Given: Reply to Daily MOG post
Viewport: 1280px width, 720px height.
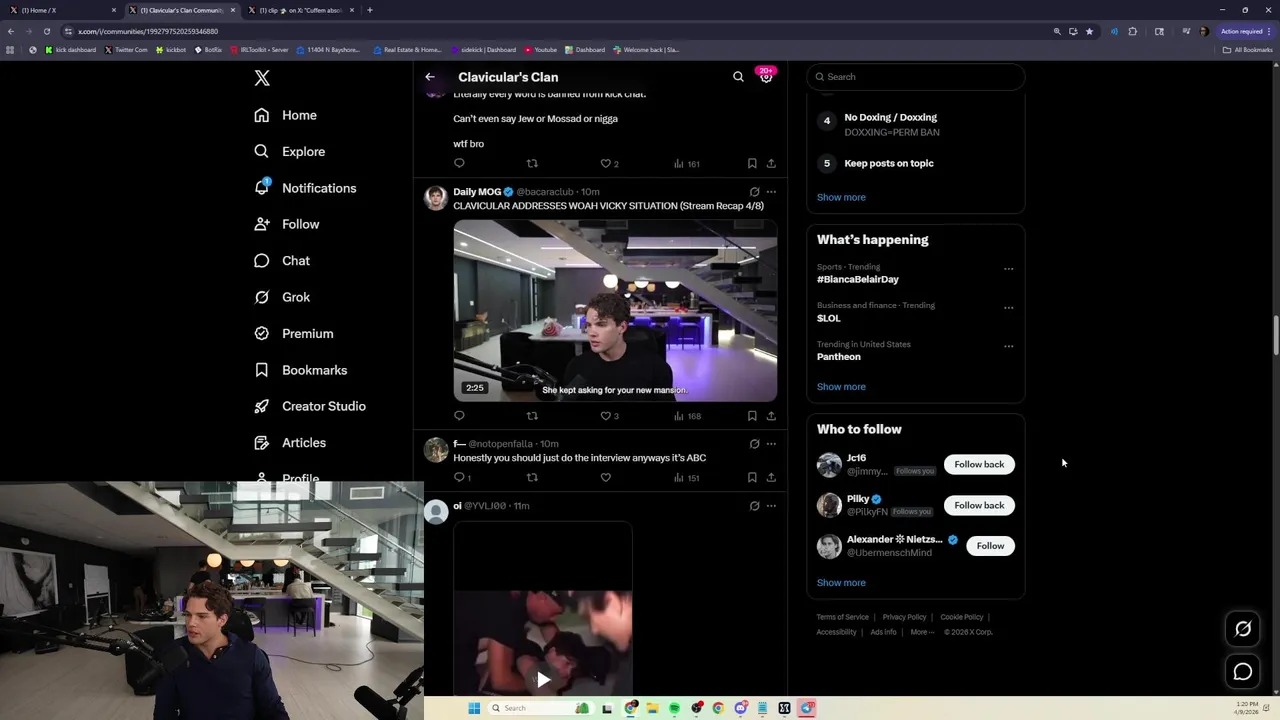Looking at the screenshot, I should coord(459,416).
